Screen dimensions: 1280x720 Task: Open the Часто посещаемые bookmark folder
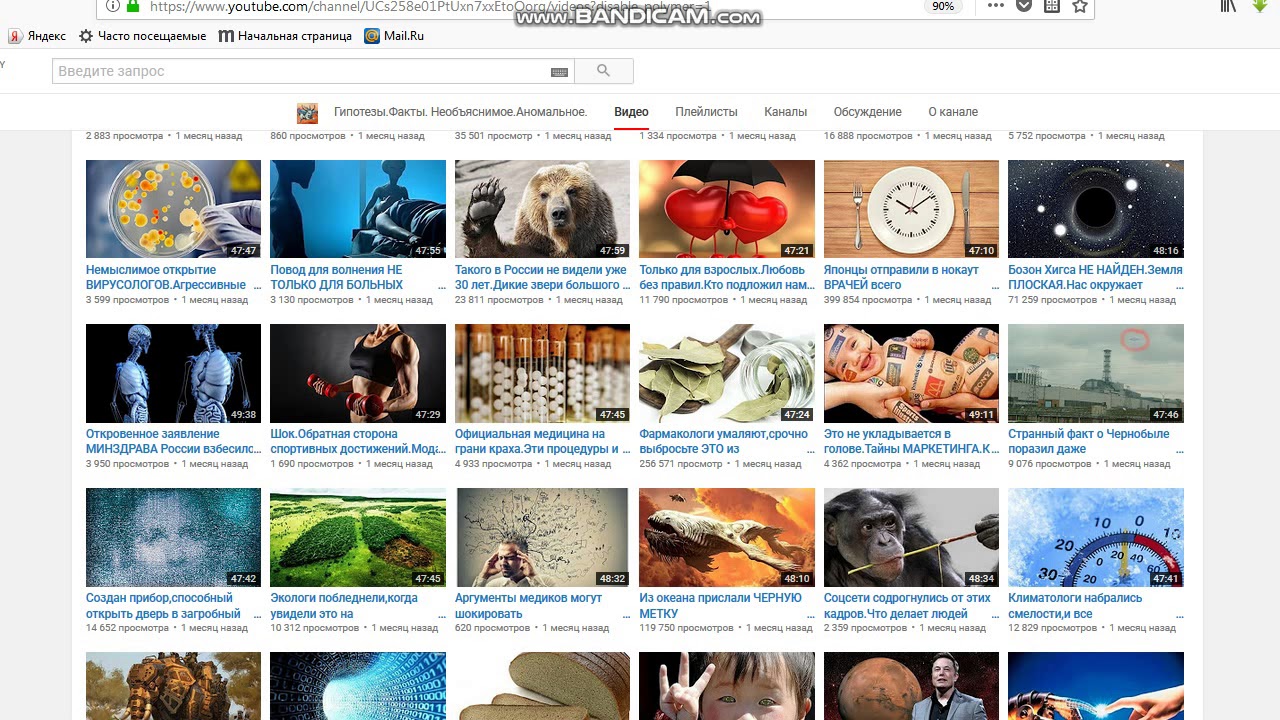pos(142,36)
